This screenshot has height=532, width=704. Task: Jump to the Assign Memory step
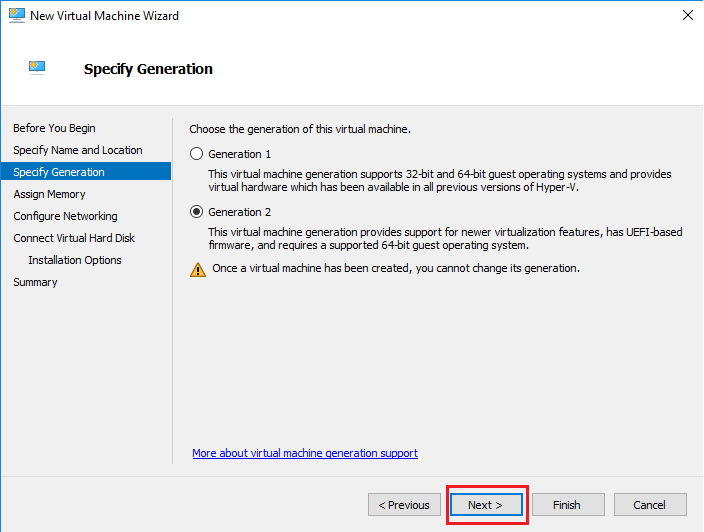(49, 194)
